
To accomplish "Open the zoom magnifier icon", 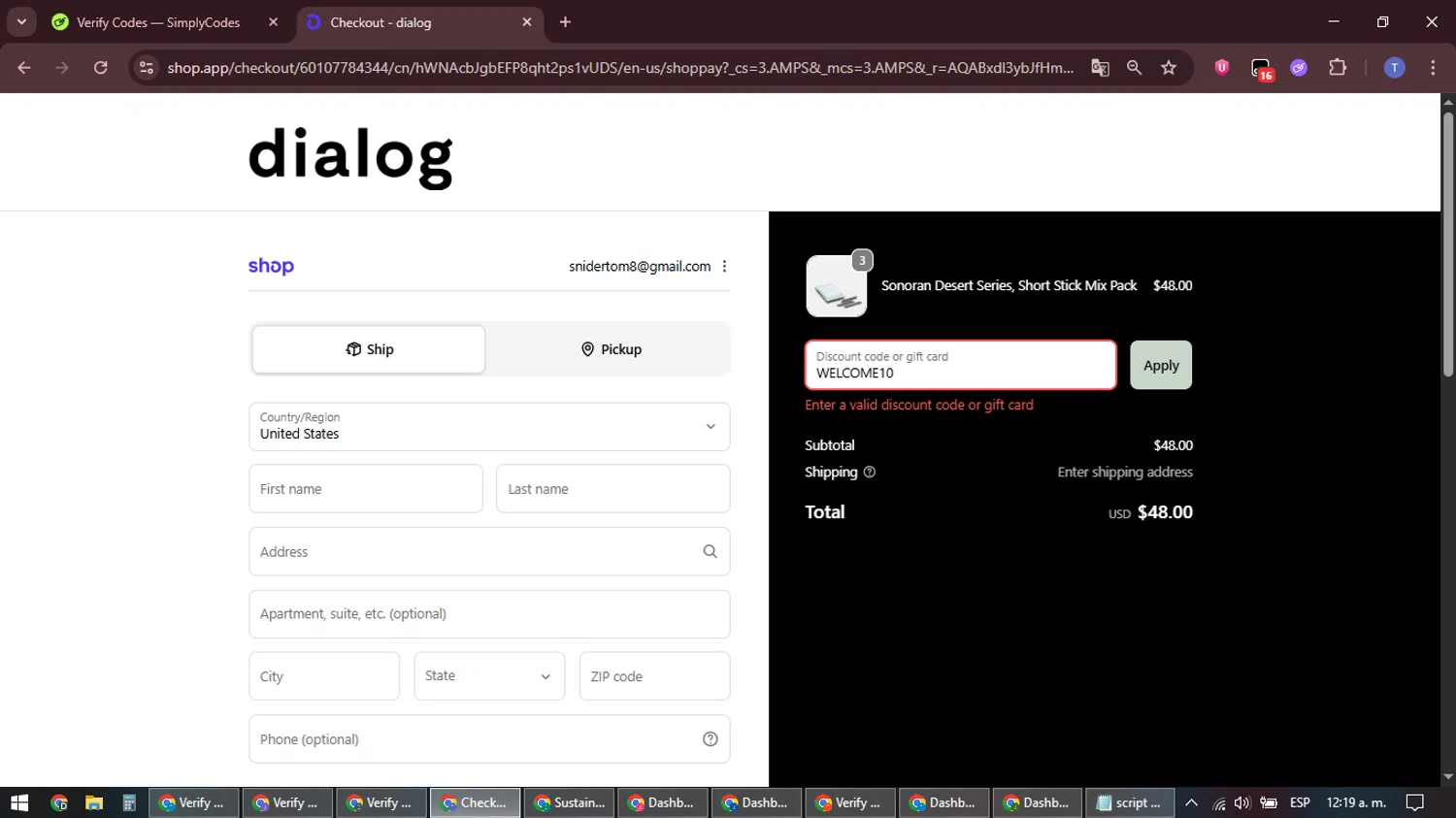I will click(x=1134, y=68).
